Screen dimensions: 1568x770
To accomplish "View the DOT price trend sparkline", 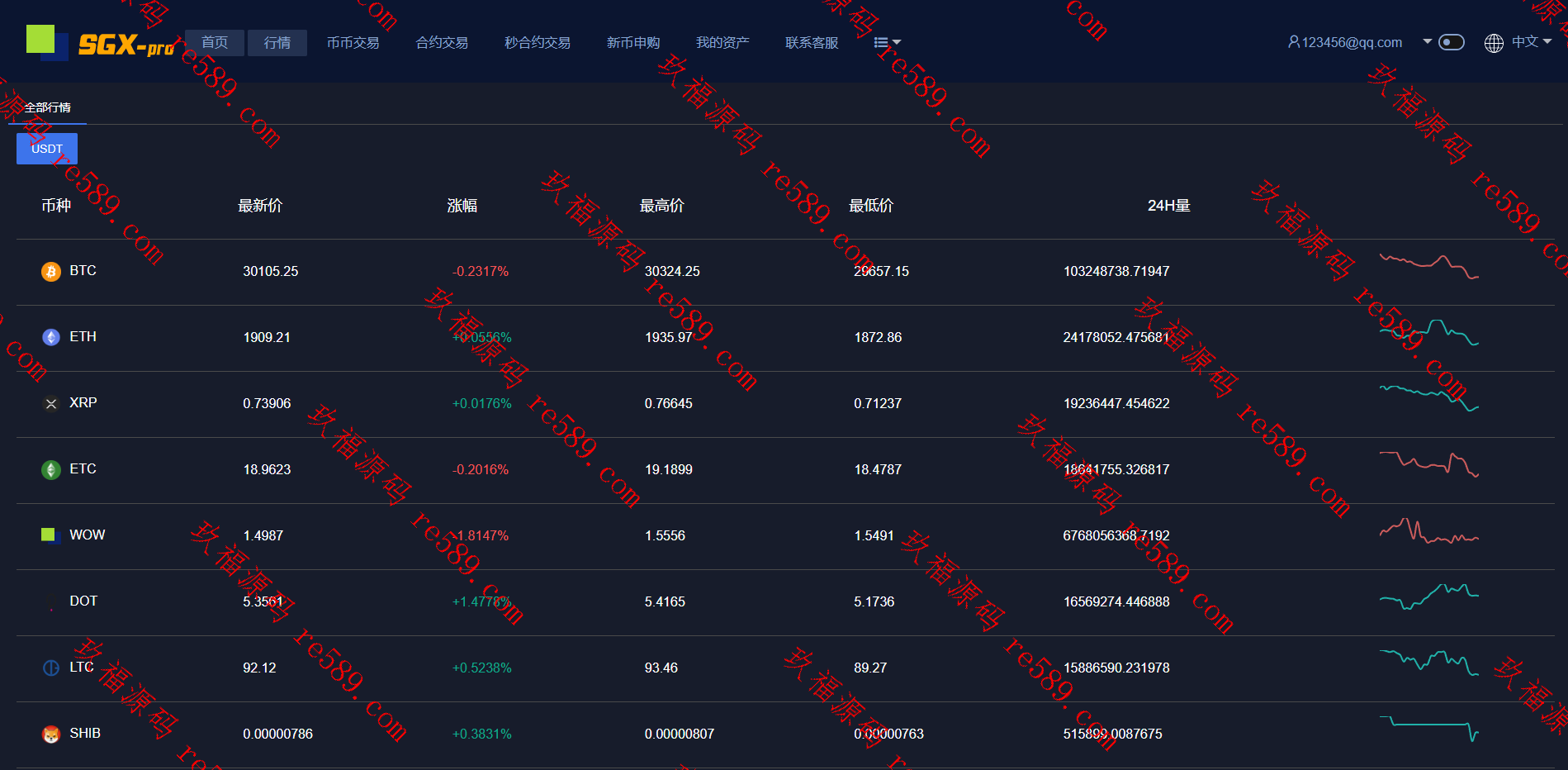I will coord(1428,597).
